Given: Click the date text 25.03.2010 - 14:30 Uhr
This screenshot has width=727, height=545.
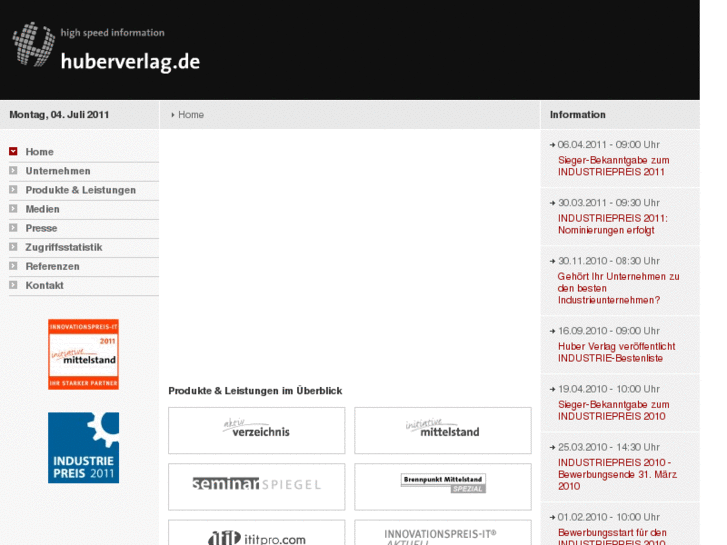Looking at the screenshot, I should (x=608, y=447).
